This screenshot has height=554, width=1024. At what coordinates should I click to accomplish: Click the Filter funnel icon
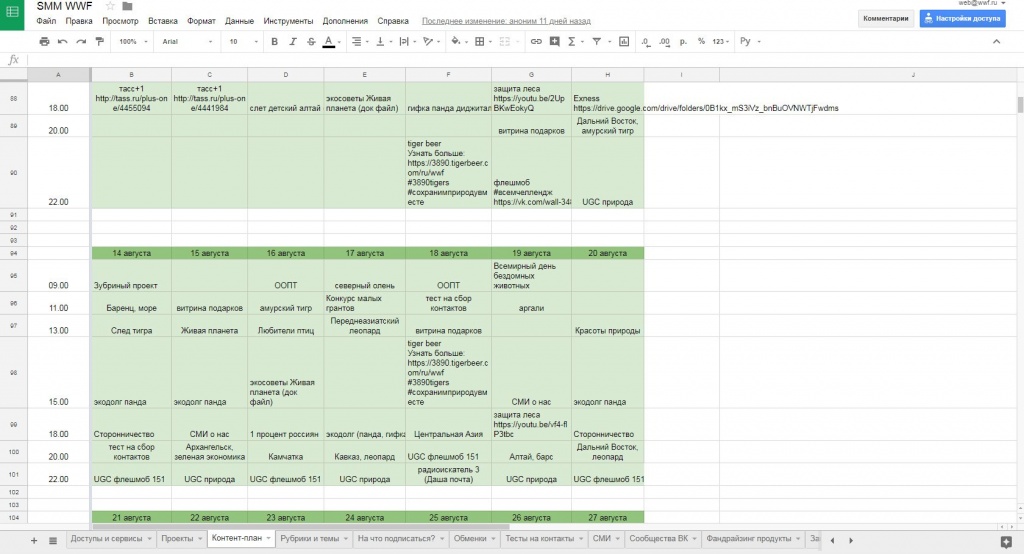[597, 42]
